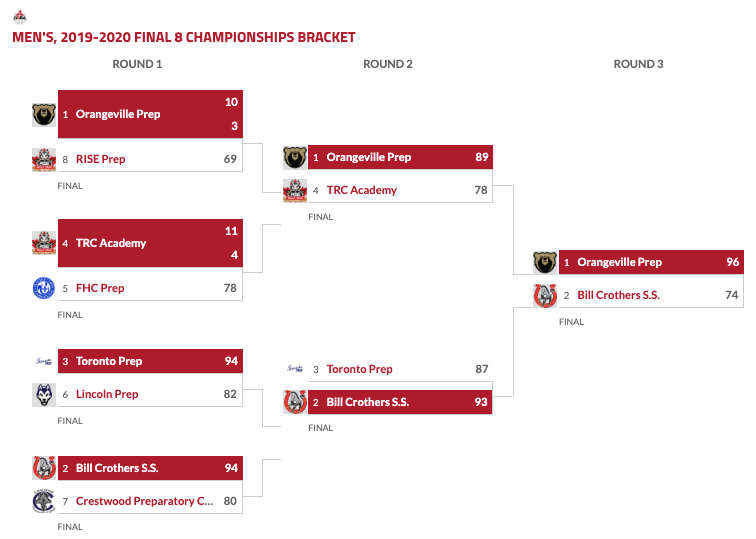Open Lincoln Prep team link
Screen dimensions: 756x539
107,394
